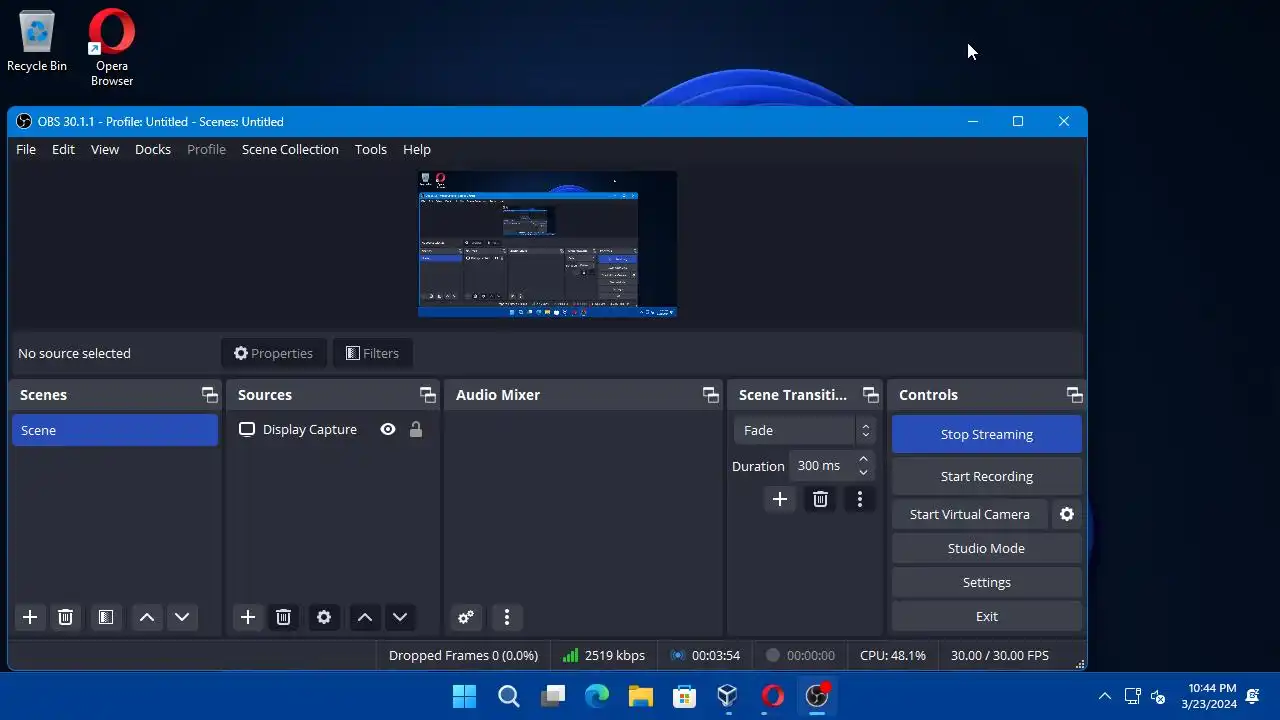The width and height of the screenshot is (1280, 720).
Task: Click the Filters button
Action: pos(372,353)
